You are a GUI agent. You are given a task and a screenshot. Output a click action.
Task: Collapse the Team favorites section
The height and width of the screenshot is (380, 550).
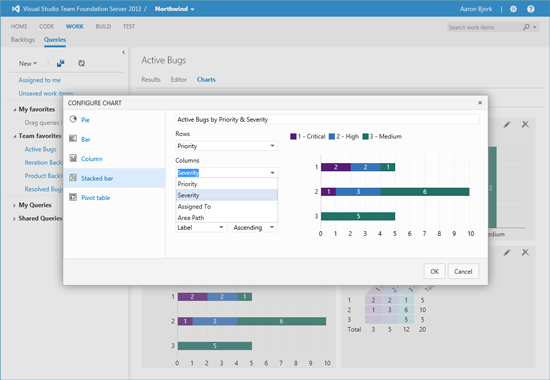click(x=15, y=136)
